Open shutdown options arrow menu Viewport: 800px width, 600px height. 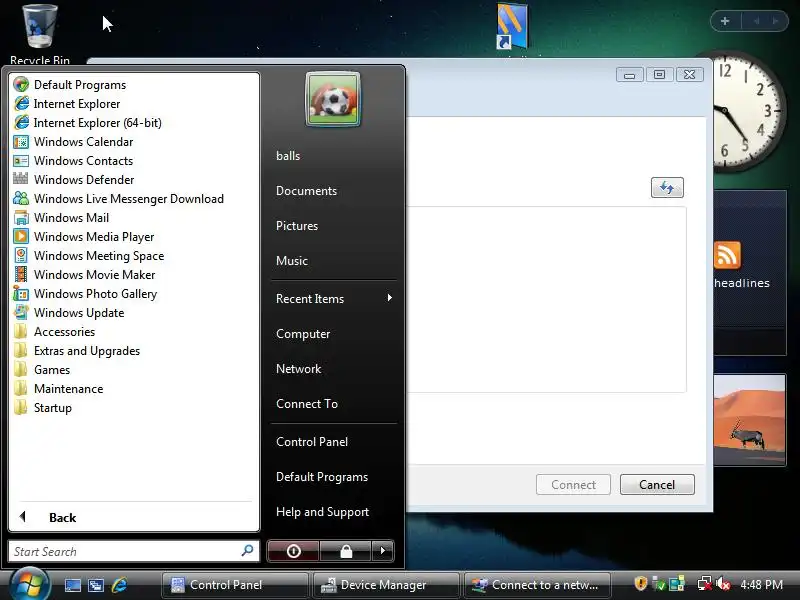point(383,551)
